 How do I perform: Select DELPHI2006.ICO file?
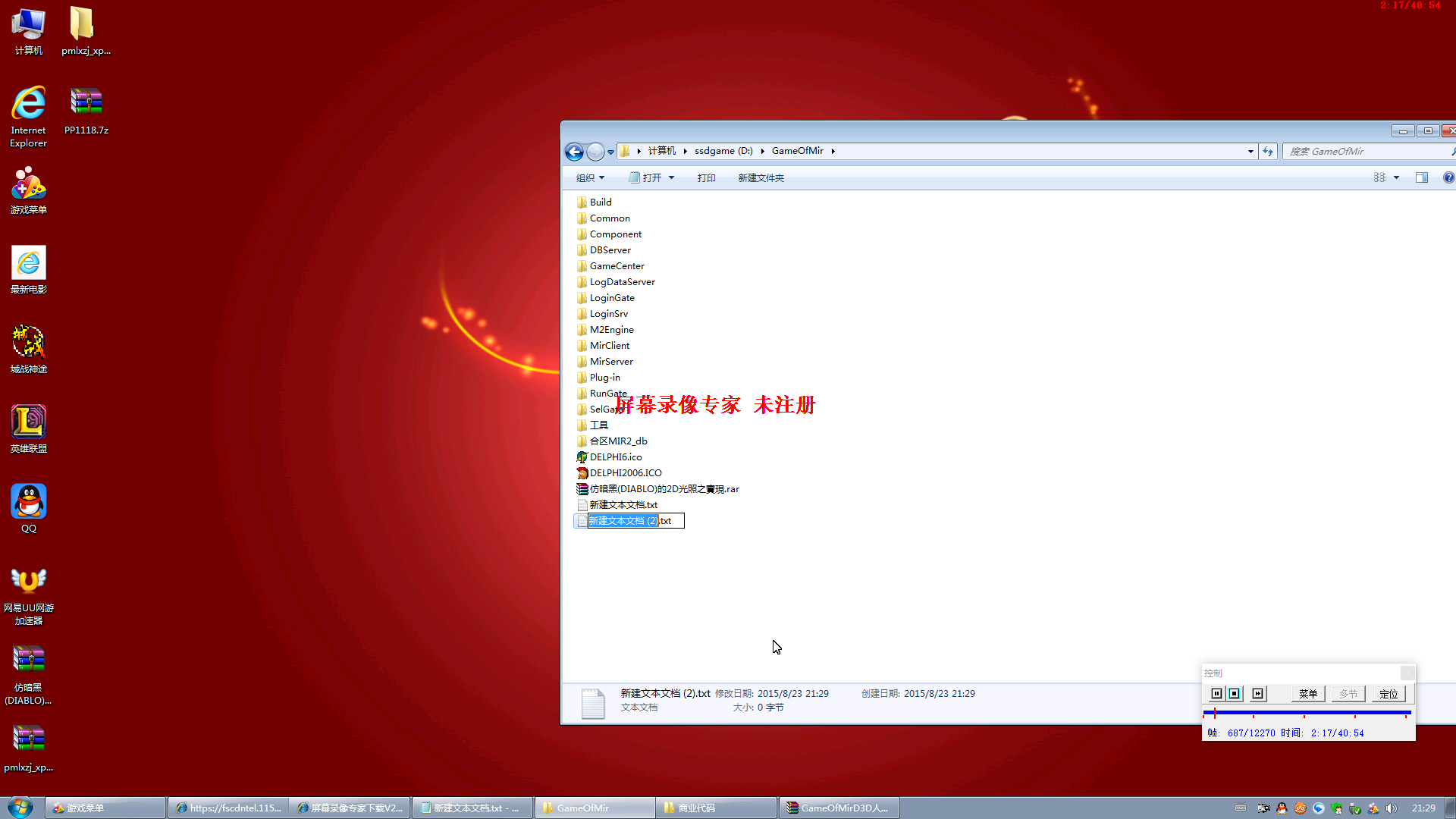619,473
